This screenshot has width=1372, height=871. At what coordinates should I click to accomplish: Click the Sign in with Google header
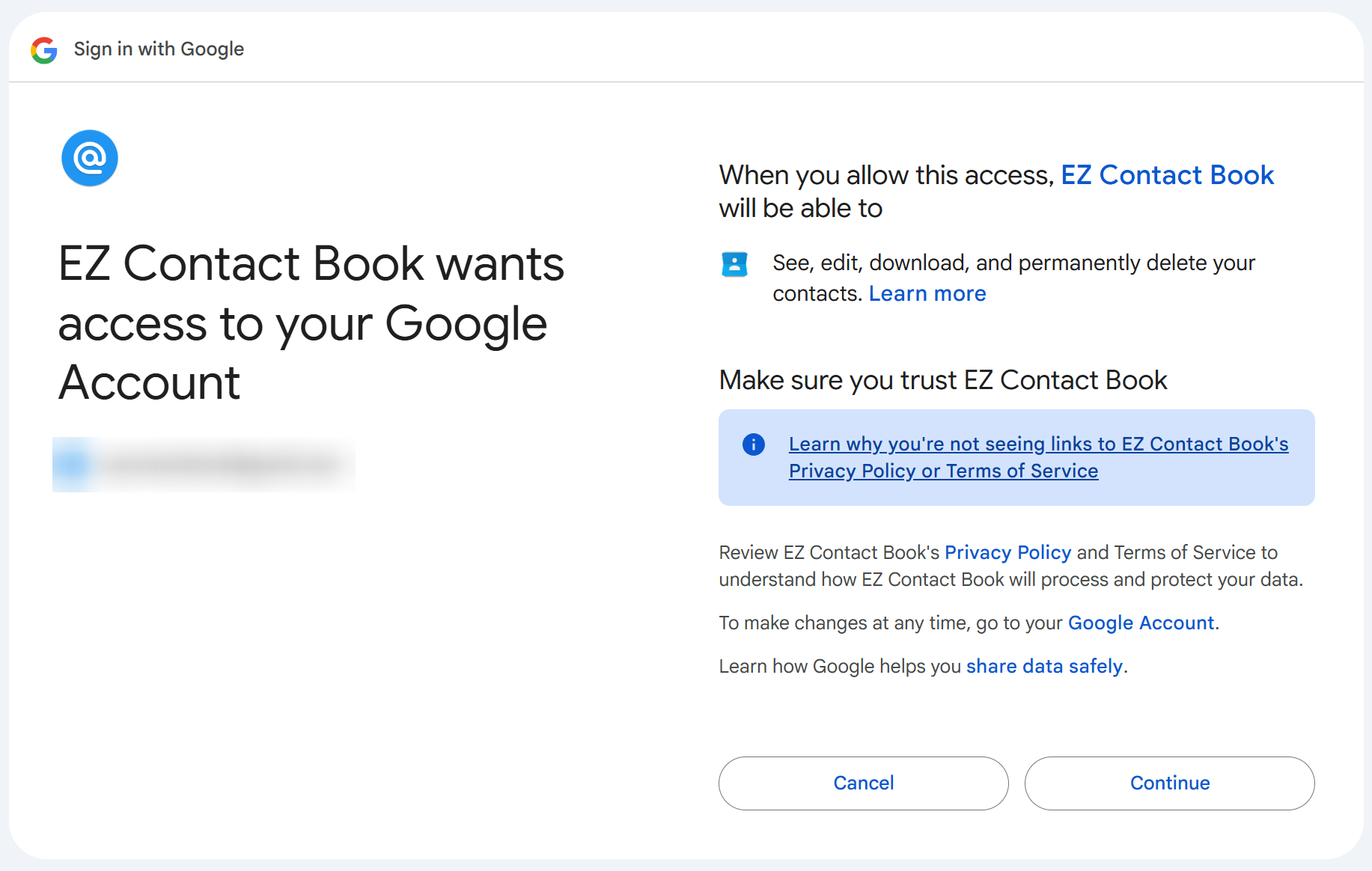point(158,48)
